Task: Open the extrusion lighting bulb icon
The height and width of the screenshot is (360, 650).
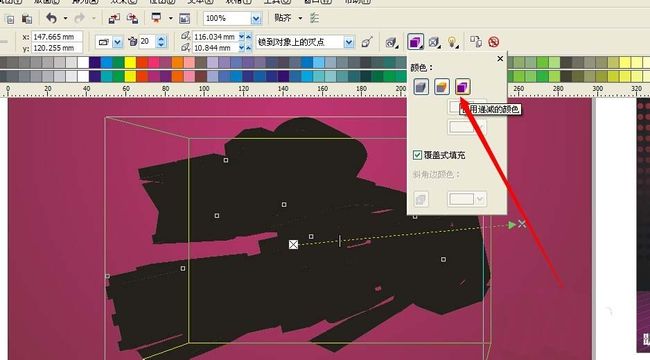Action: coord(452,42)
